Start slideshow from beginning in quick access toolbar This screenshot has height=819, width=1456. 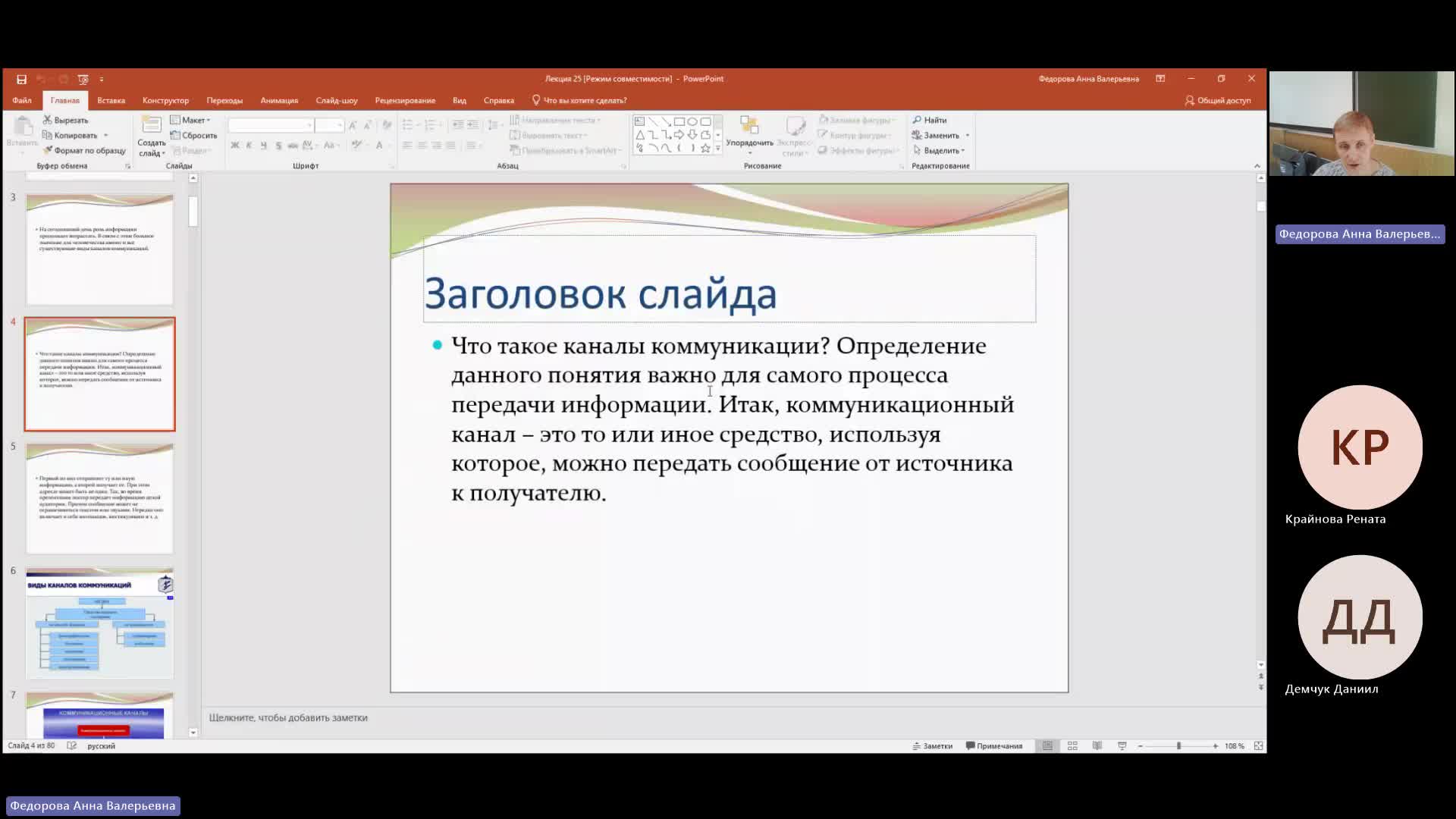tap(83, 79)
